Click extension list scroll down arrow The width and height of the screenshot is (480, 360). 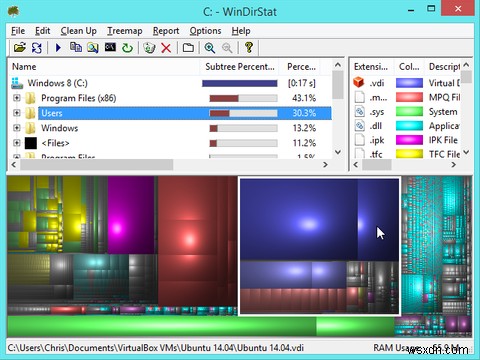coord(466,152)
